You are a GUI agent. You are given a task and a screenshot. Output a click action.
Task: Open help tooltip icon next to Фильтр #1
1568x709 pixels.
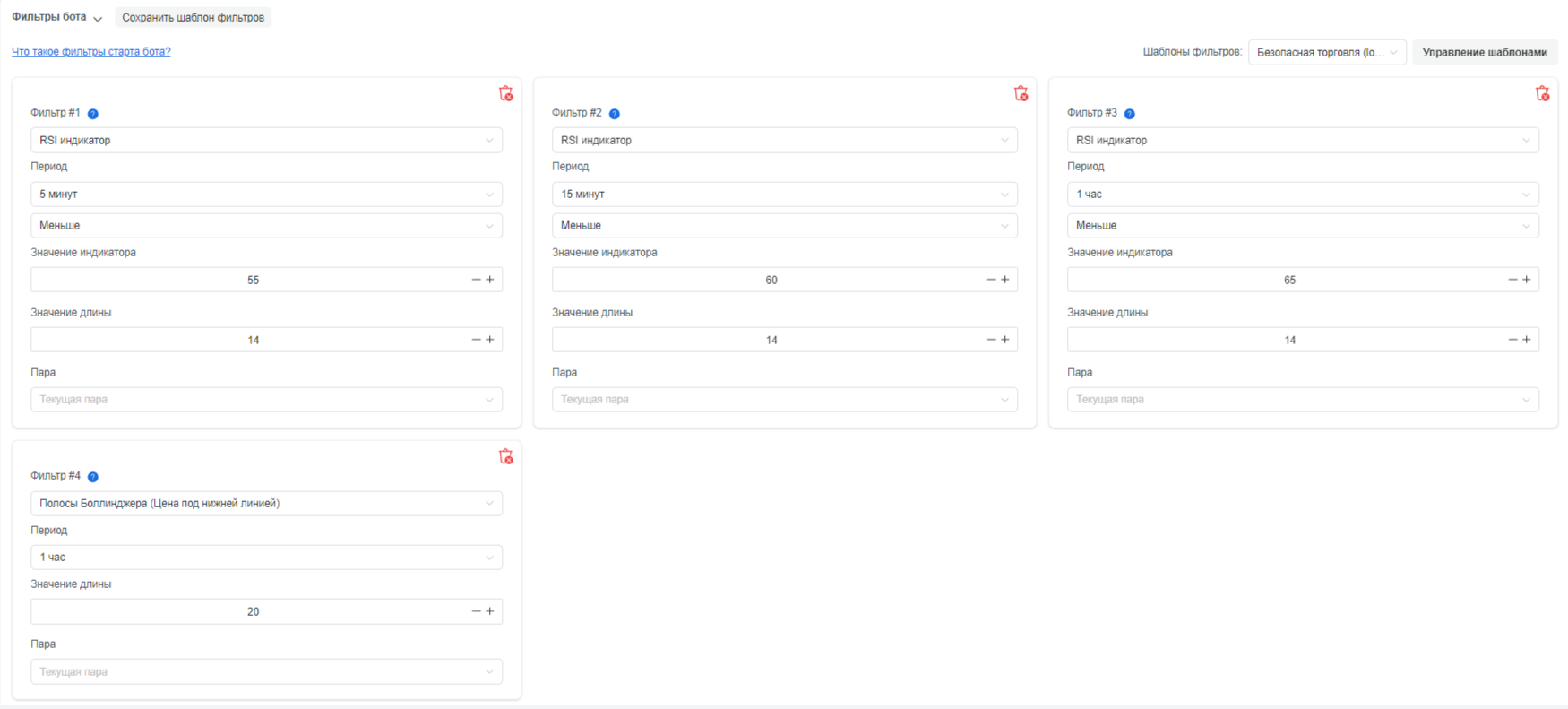point(93,114)
